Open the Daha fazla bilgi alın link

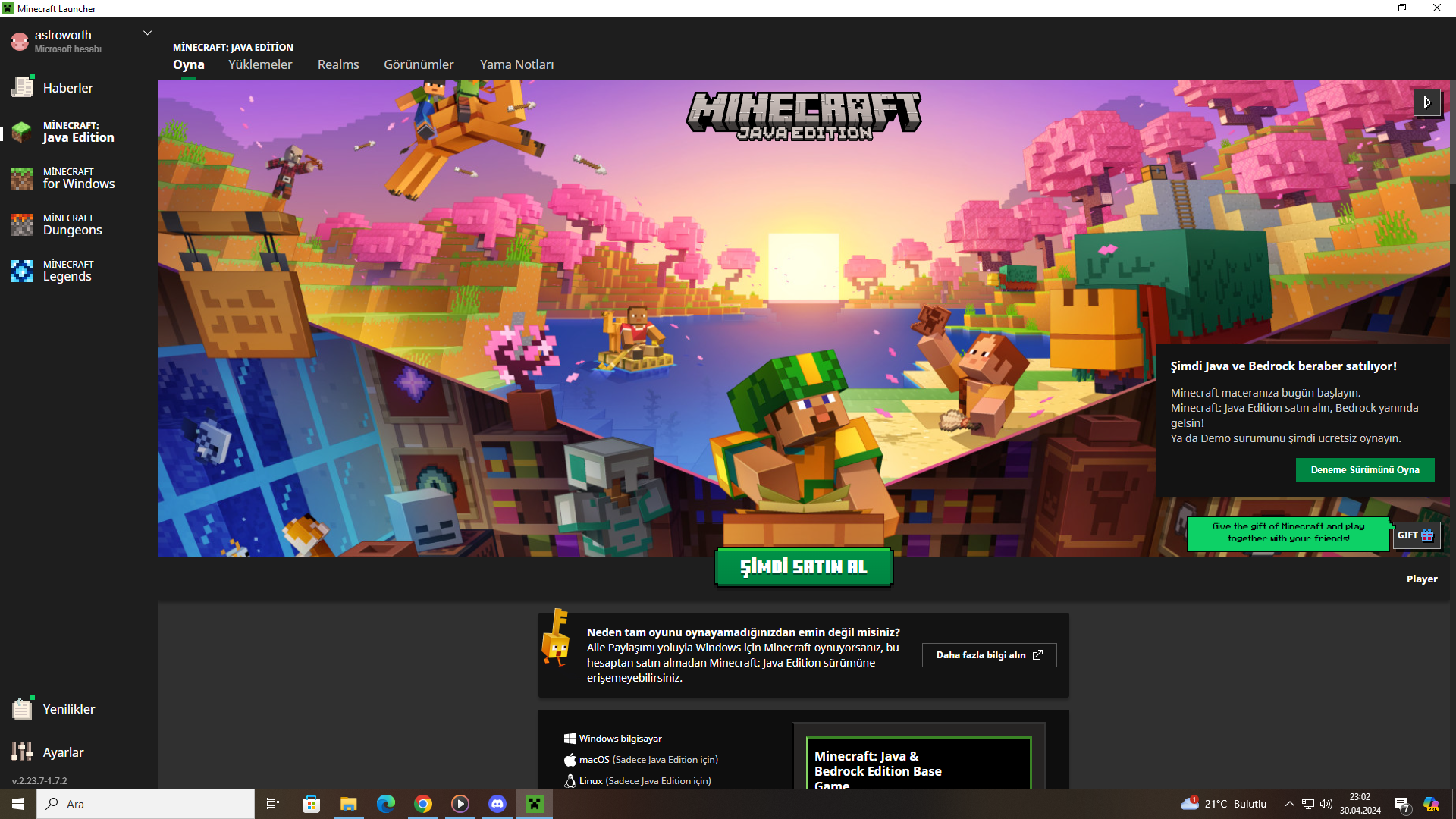(x=989, y=655)
